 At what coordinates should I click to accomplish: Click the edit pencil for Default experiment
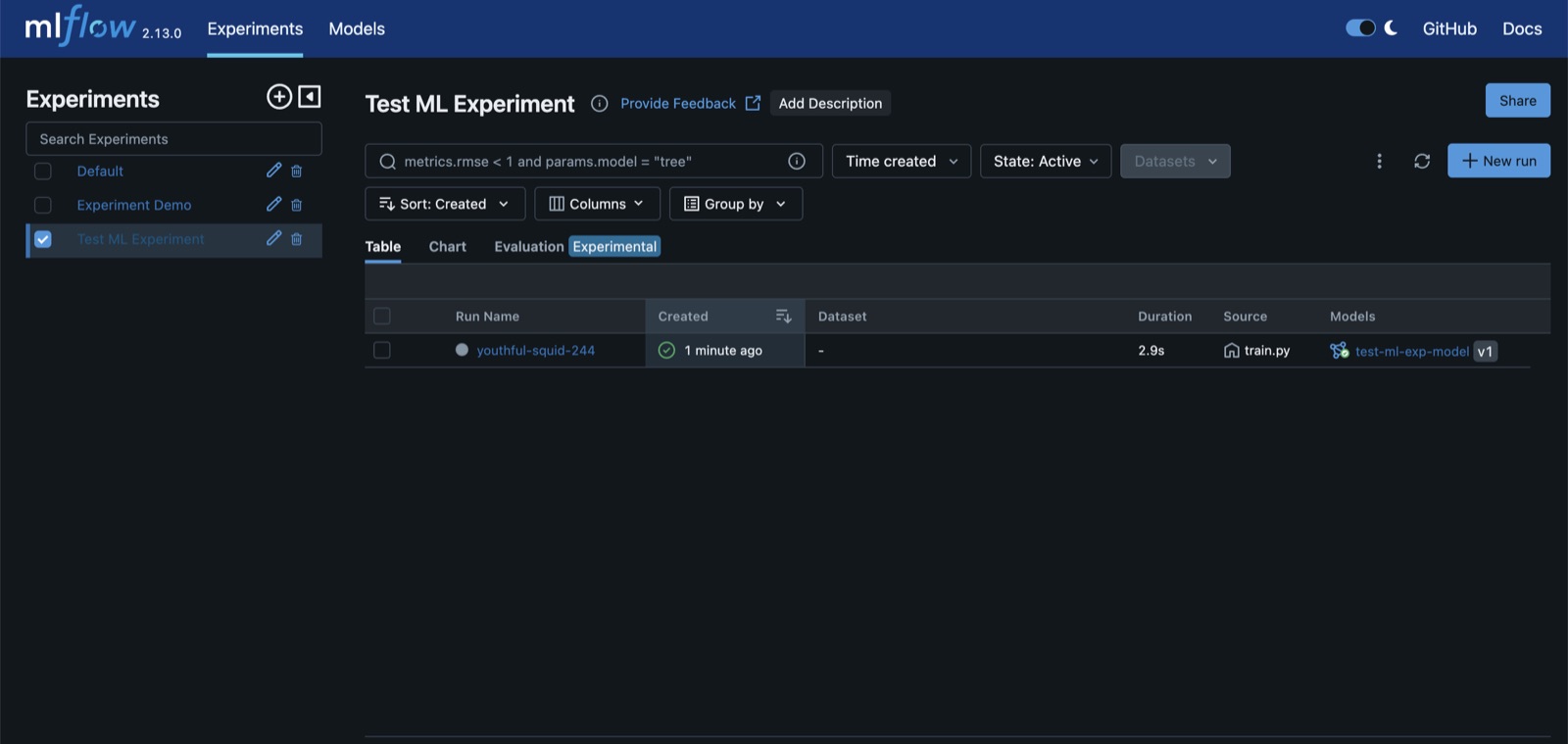click(x=273, y=171)
